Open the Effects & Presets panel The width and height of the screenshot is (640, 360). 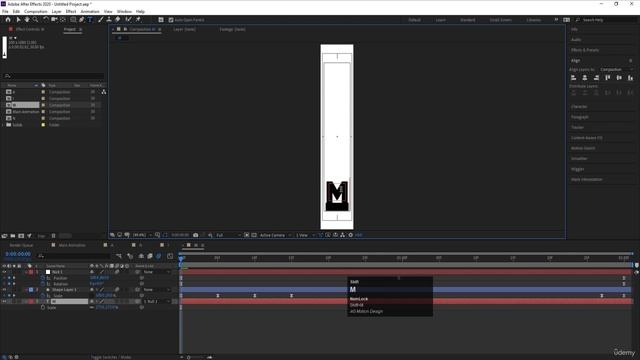click(585, 50)
